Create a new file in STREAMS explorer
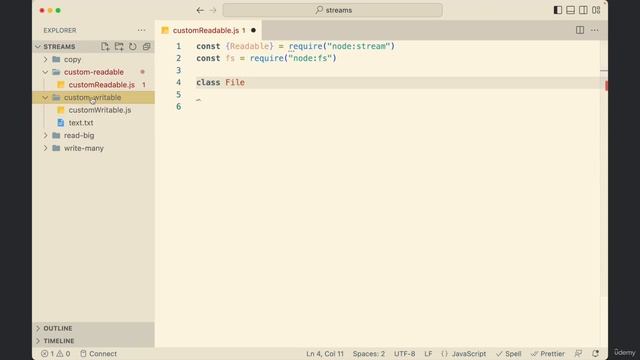Viewport: 640px width, 360px height. [105, 47]
